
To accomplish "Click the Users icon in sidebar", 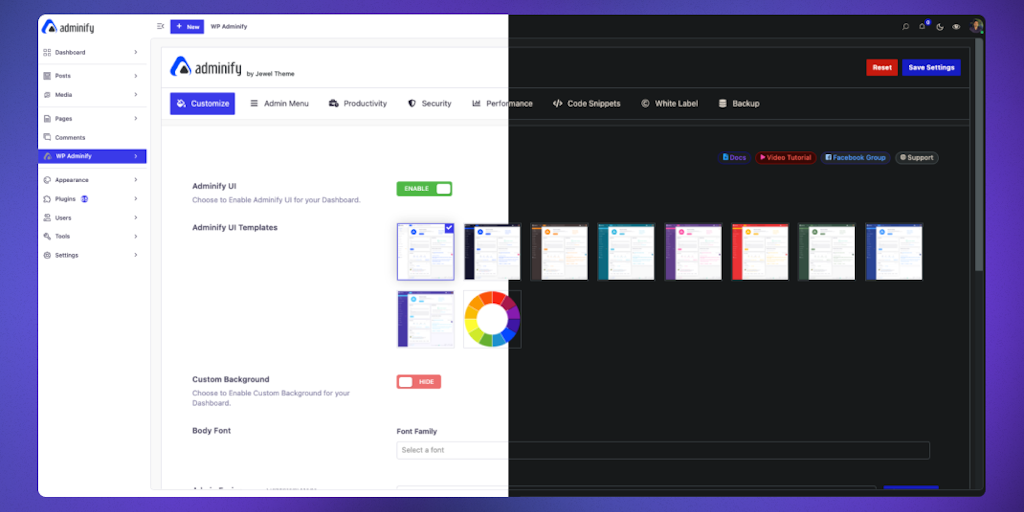I will 47,217.
